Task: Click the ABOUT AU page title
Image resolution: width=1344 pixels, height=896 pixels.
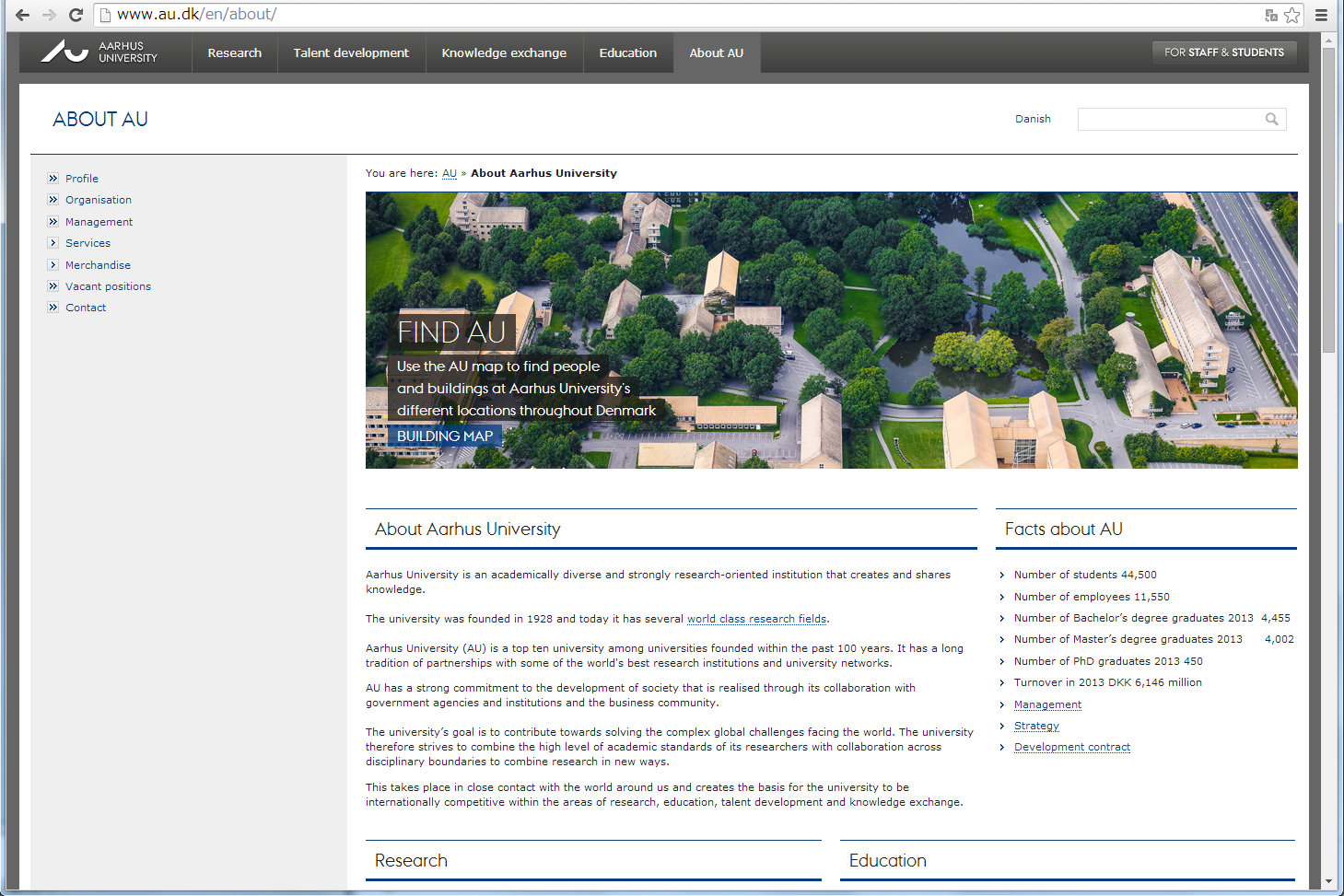Action: coord(100,120)
